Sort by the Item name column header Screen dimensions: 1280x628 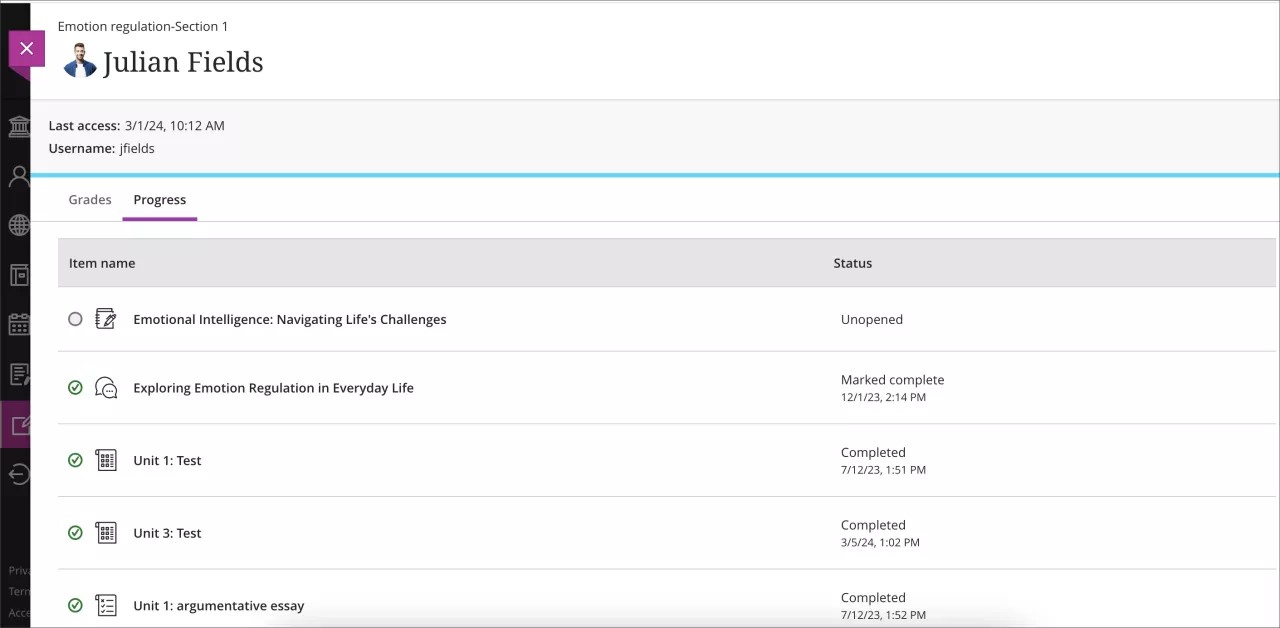101,262
